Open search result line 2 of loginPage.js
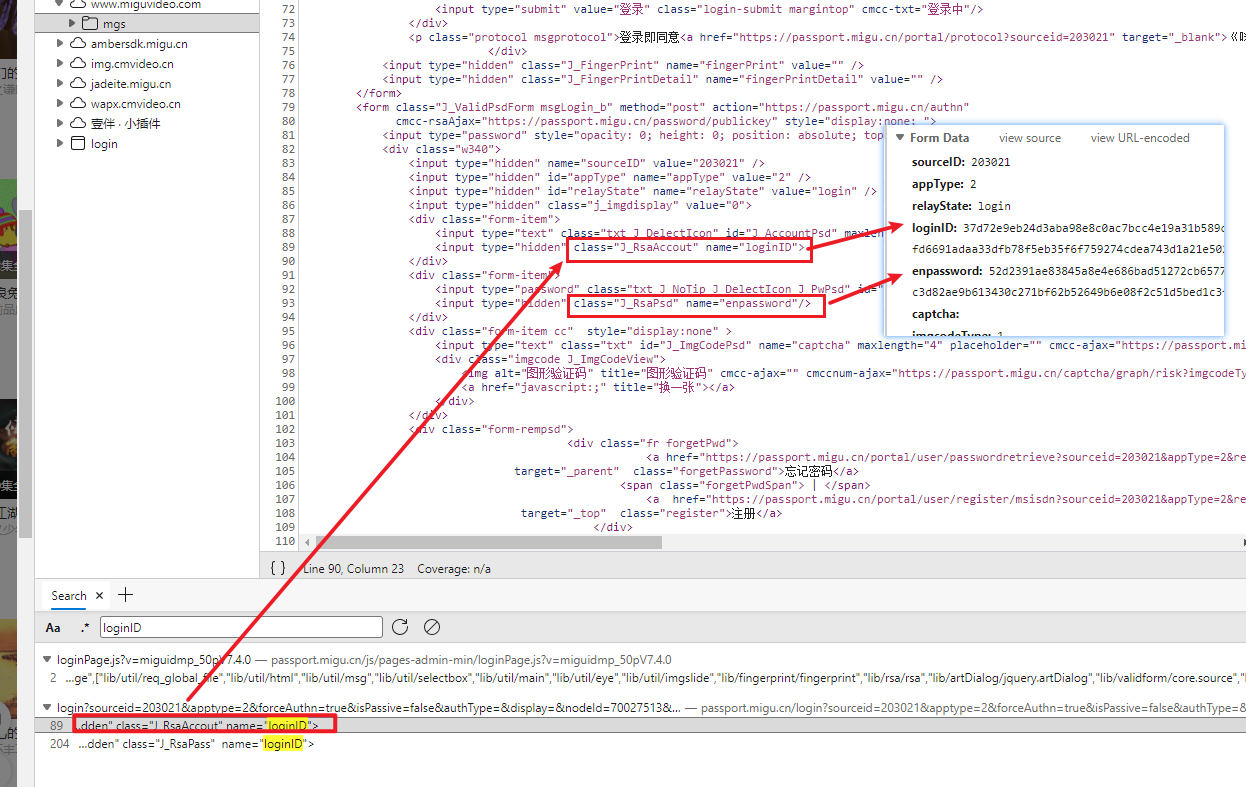The image size is (1246, 787). [640, 678]
